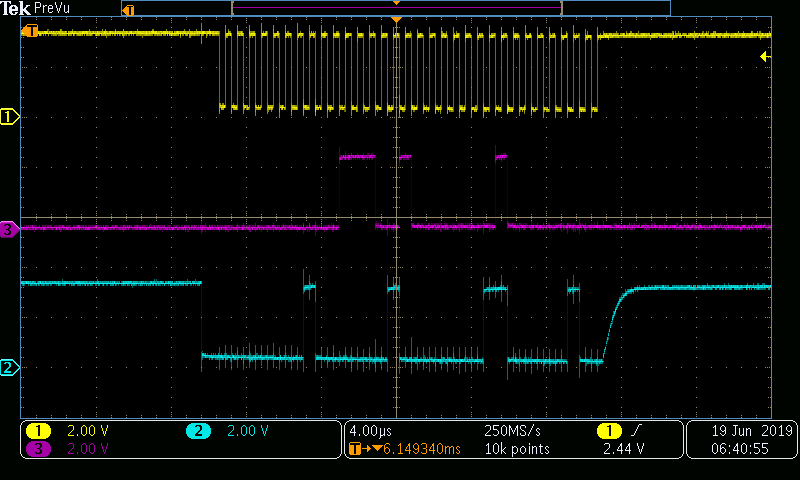Select the cyan channel 2 badge in readout

point(198,431)
